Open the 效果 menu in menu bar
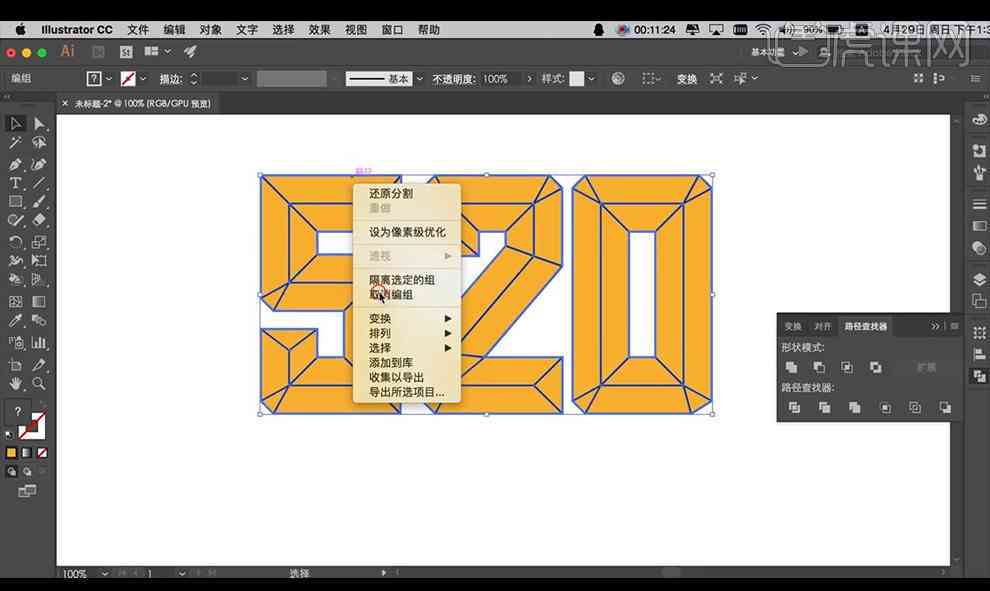The height and width of the screenshot is (591, 990). click(x=319, y=30)
